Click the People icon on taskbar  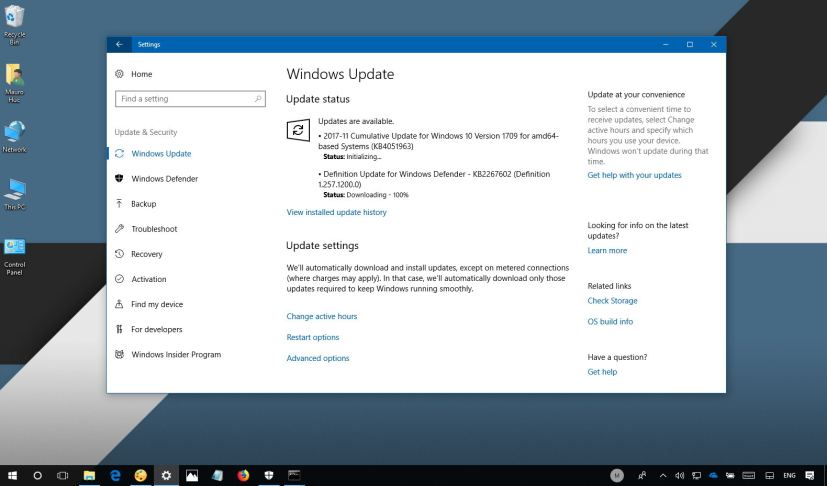click(642, 475)
